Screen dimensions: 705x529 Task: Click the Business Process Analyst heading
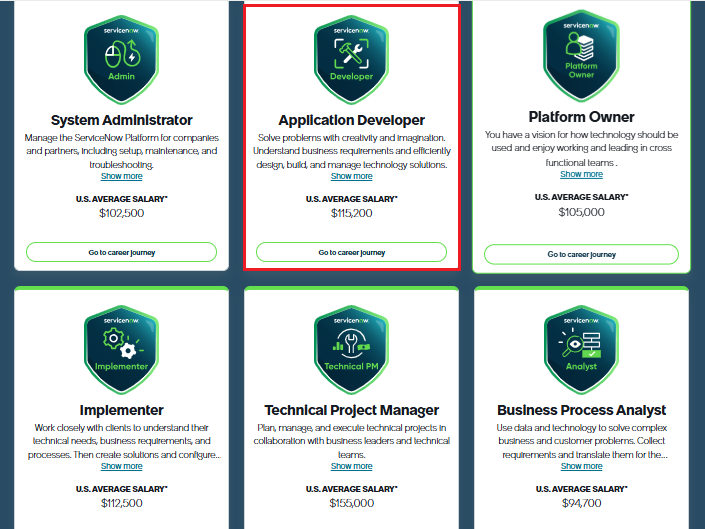581,410
